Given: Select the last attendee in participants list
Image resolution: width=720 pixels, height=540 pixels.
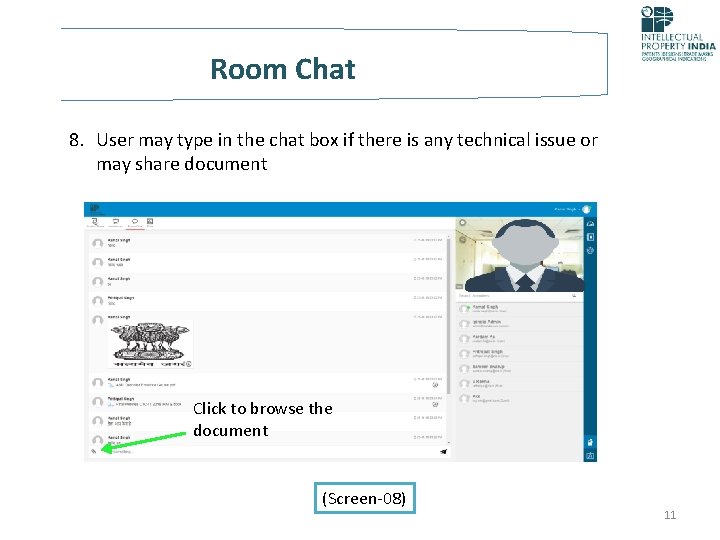Looking at the screenshot, I should (519, 398).
